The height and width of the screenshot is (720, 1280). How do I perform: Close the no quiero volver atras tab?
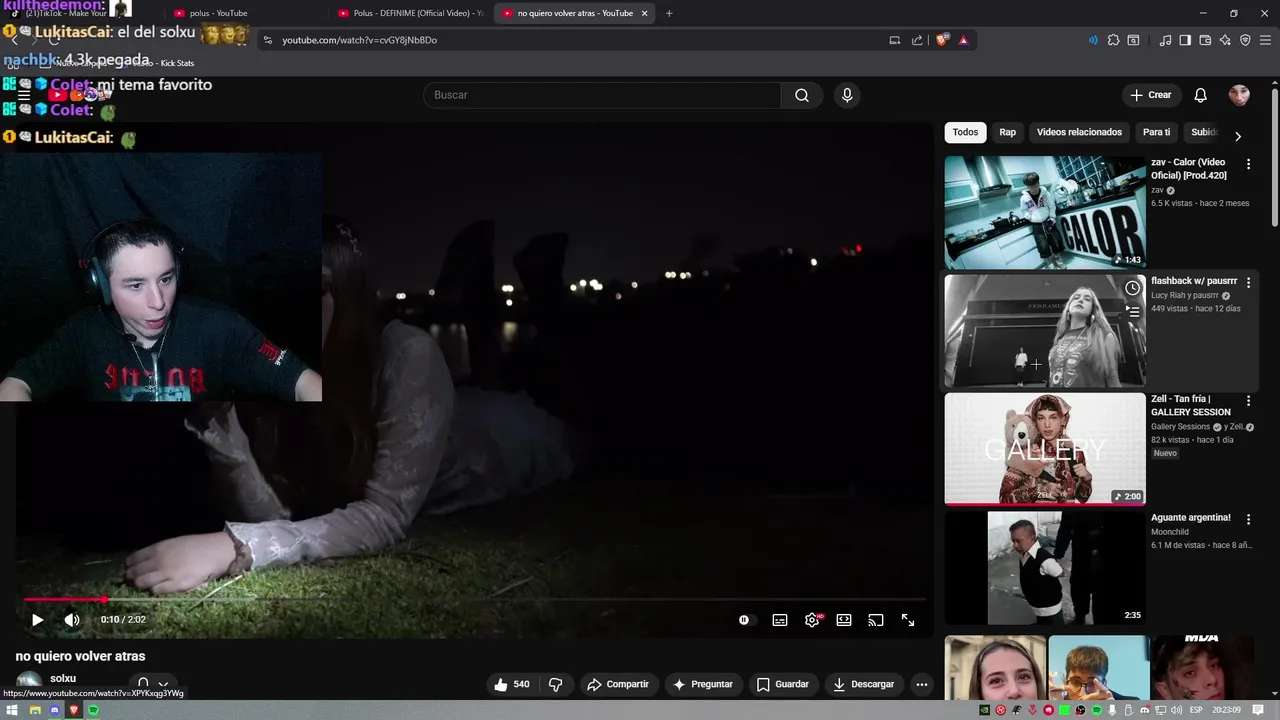(x=644, y=13)
